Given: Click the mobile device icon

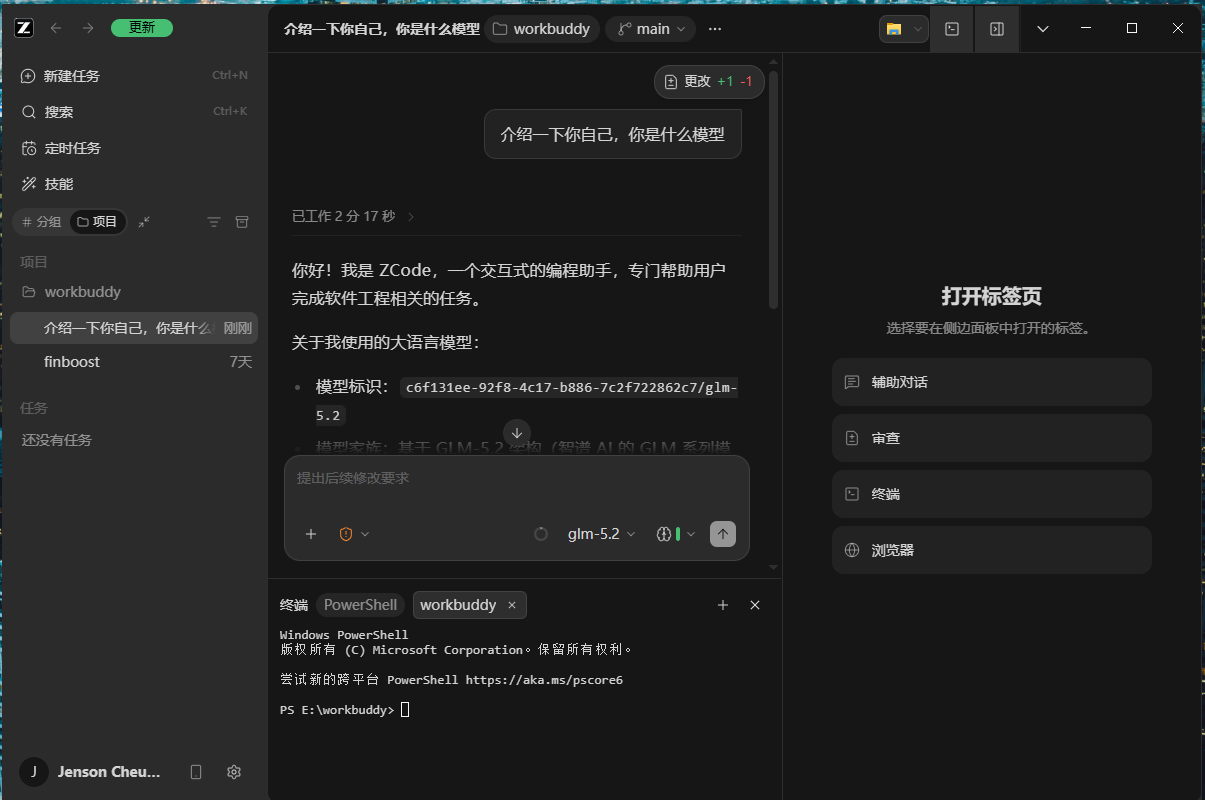Looking at the screenshot, I should (x=196, y=772).
